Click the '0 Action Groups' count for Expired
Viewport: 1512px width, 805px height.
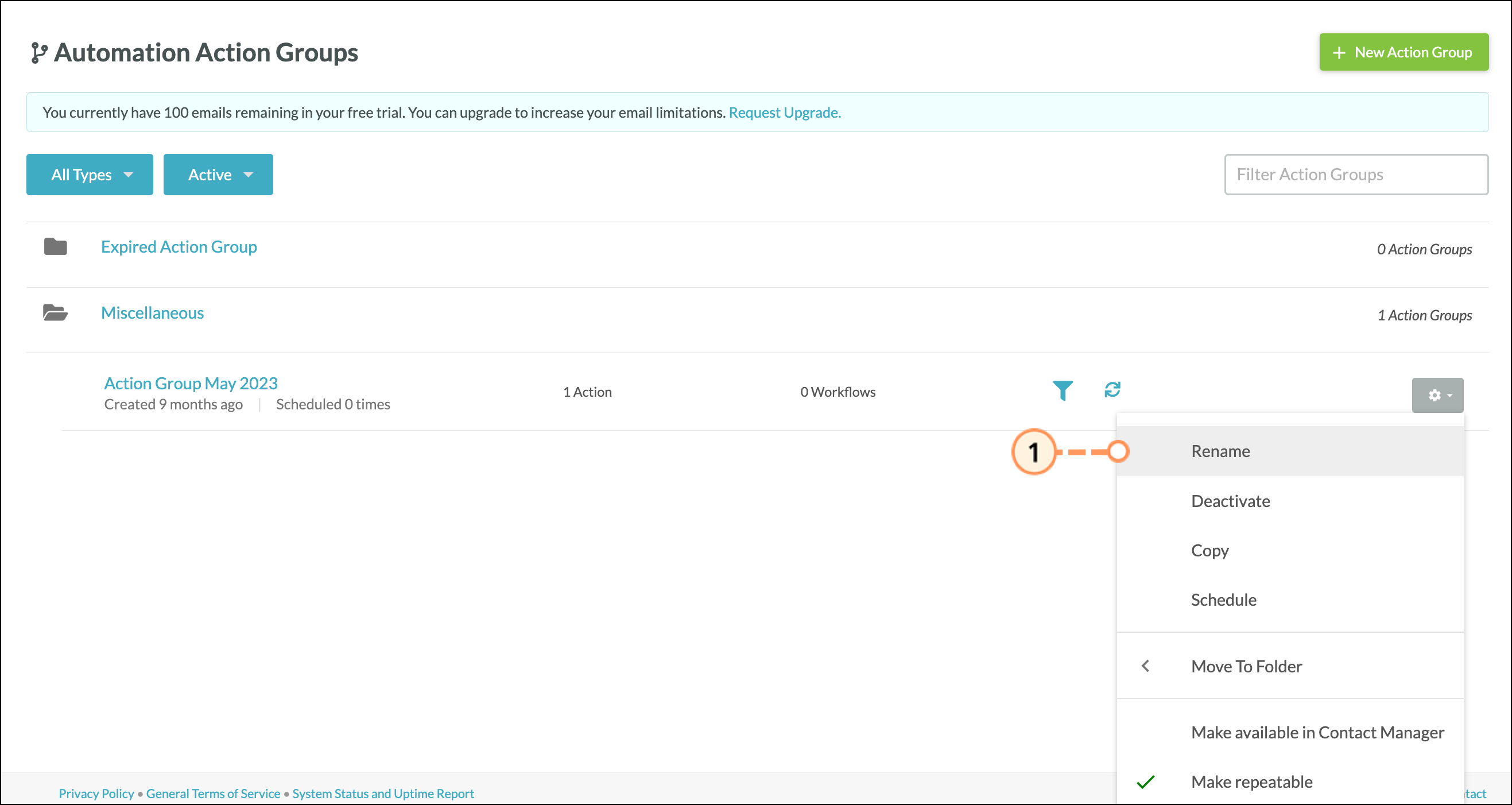pos(1425,249)
